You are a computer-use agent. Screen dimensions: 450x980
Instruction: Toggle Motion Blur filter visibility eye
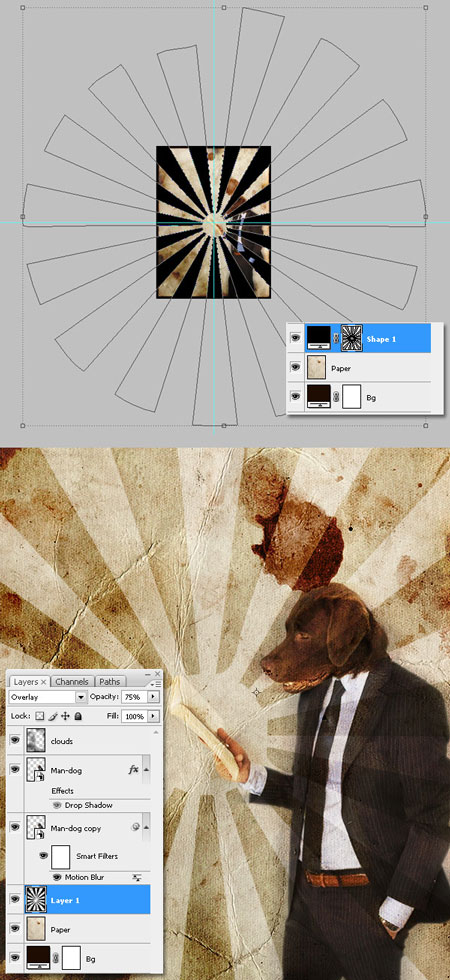[x=57, y=878]
